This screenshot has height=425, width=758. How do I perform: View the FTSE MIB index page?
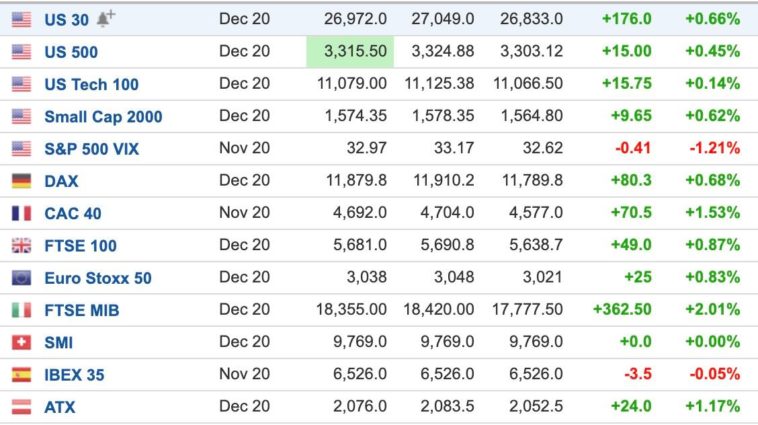[81, 310]
